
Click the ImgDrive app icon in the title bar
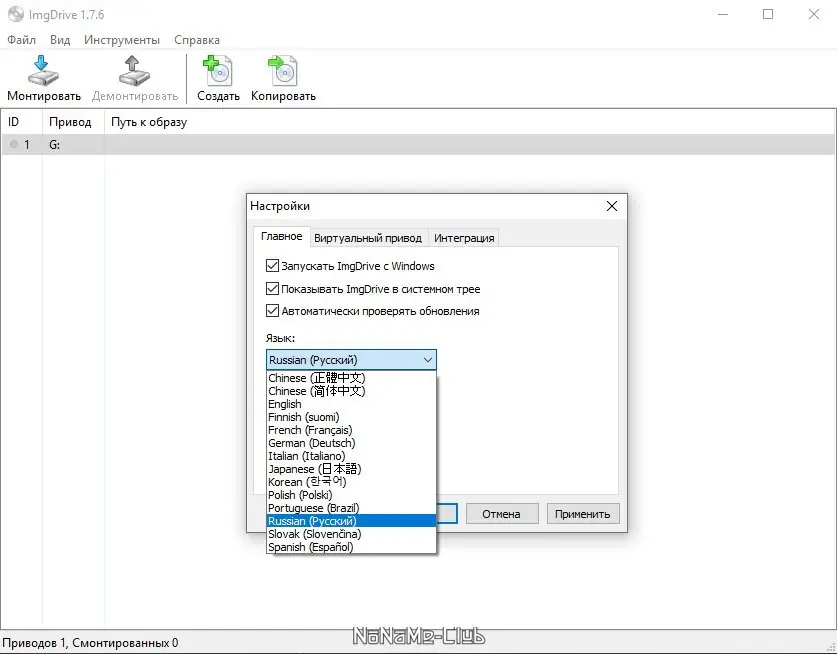pos(15,14)
